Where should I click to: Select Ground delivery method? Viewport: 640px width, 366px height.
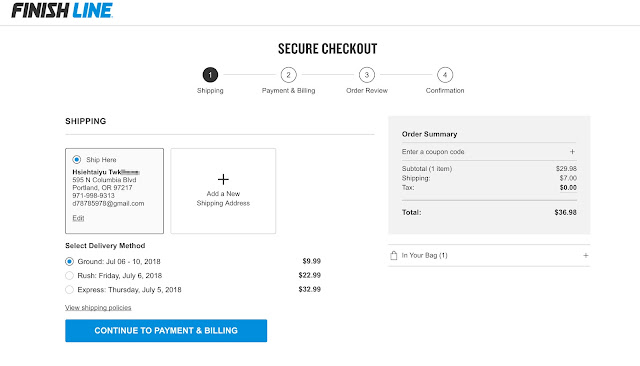[x=69, y=261]
